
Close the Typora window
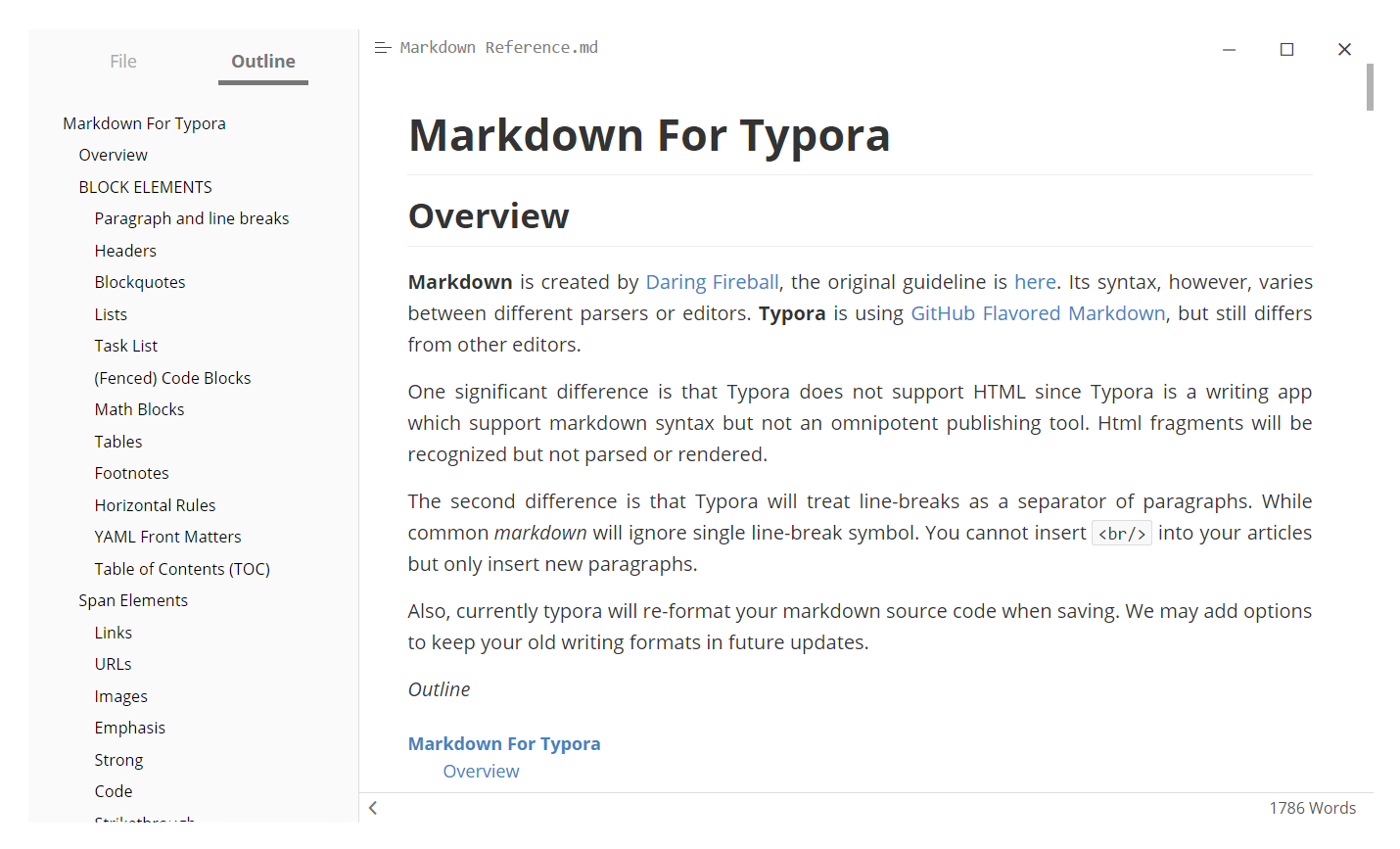click(x=1344, y=49)
